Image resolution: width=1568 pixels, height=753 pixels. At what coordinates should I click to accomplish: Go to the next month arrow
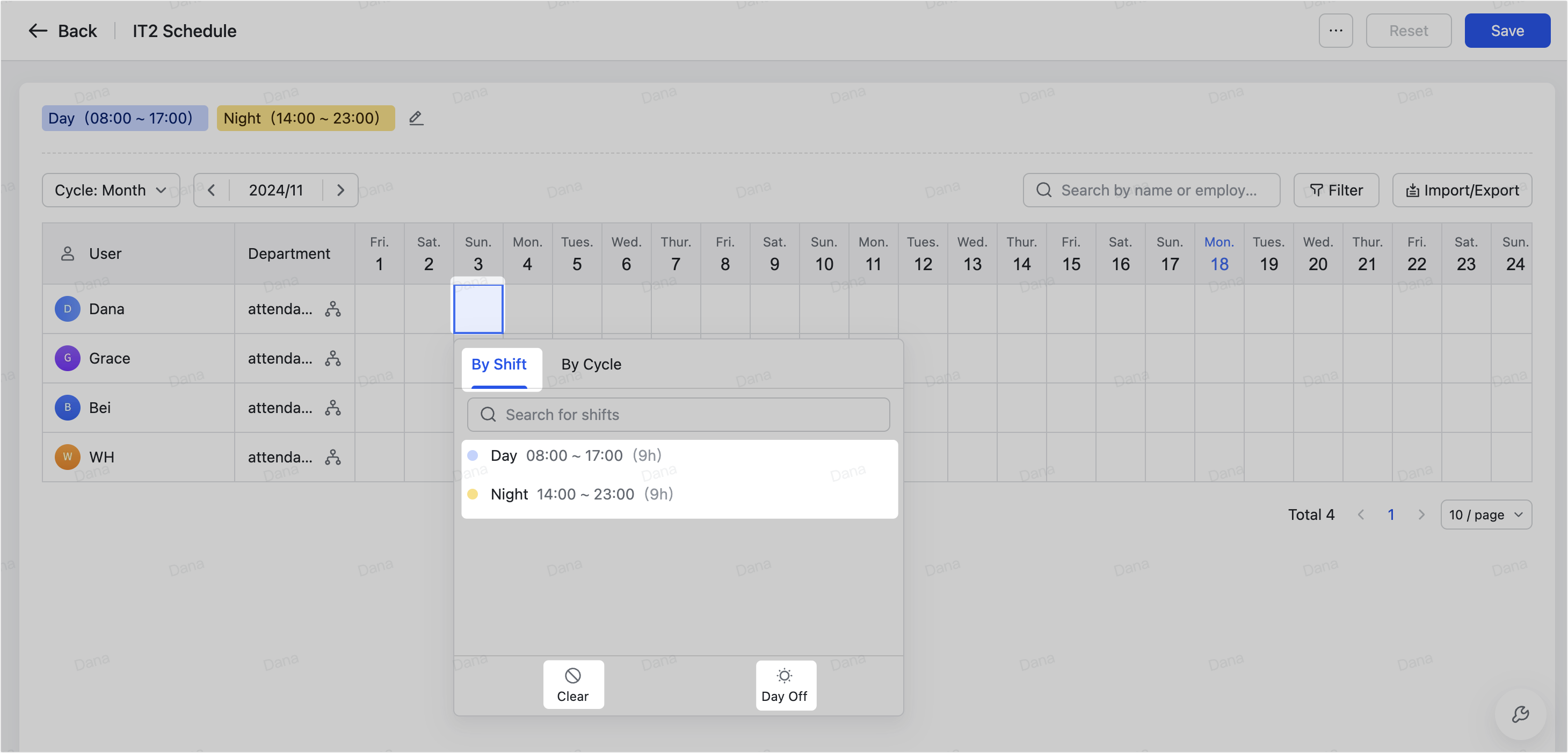pyautogui.click(x=340, y=191)
